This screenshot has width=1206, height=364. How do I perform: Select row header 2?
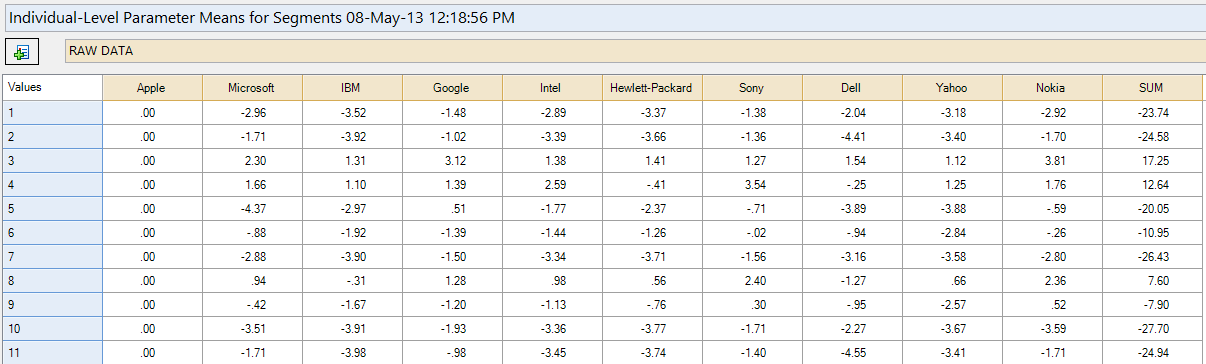51,136
